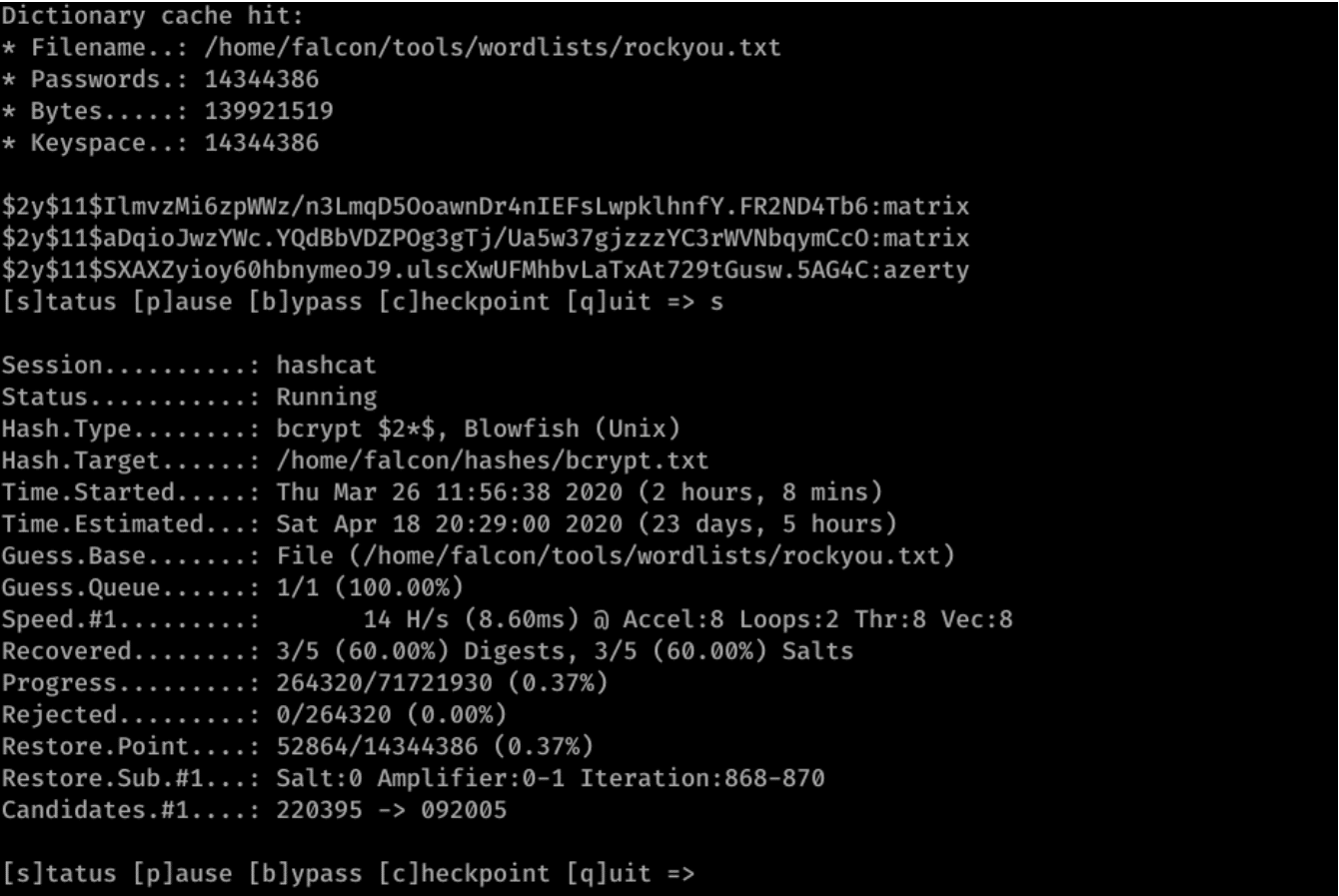Click the Bytes value 139921519
This screenshot has height=896, width=1339.
point(269,112)
